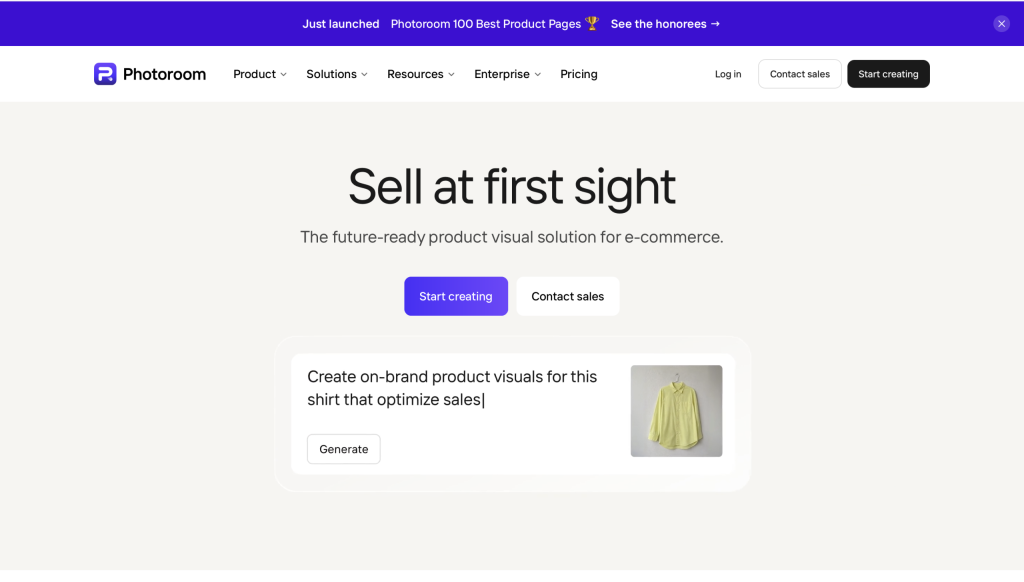
Task: Click the Just launched label
Action: (x=340, y=24)
